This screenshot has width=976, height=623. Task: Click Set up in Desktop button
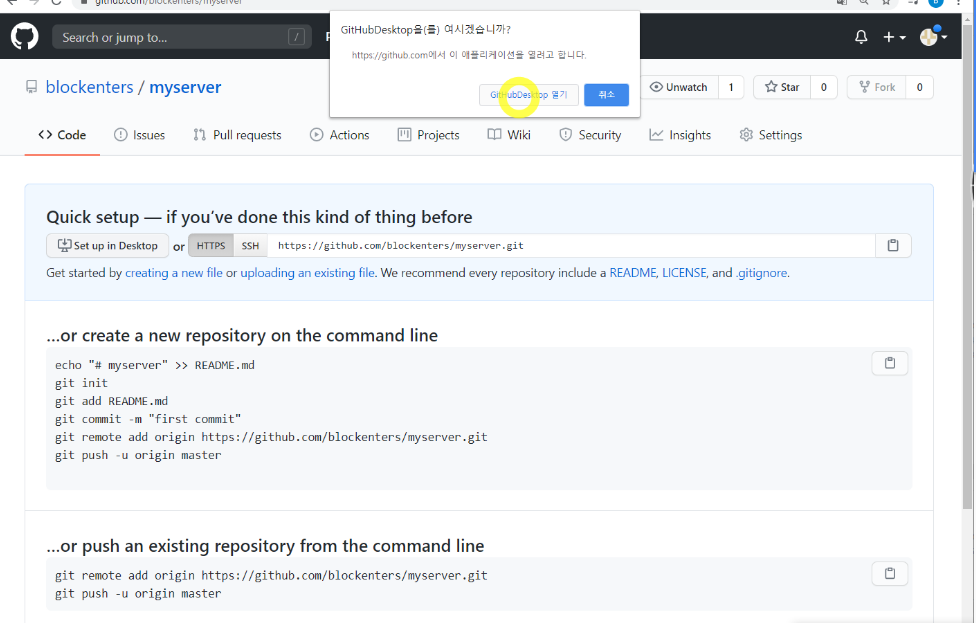(x=107, y=245)
